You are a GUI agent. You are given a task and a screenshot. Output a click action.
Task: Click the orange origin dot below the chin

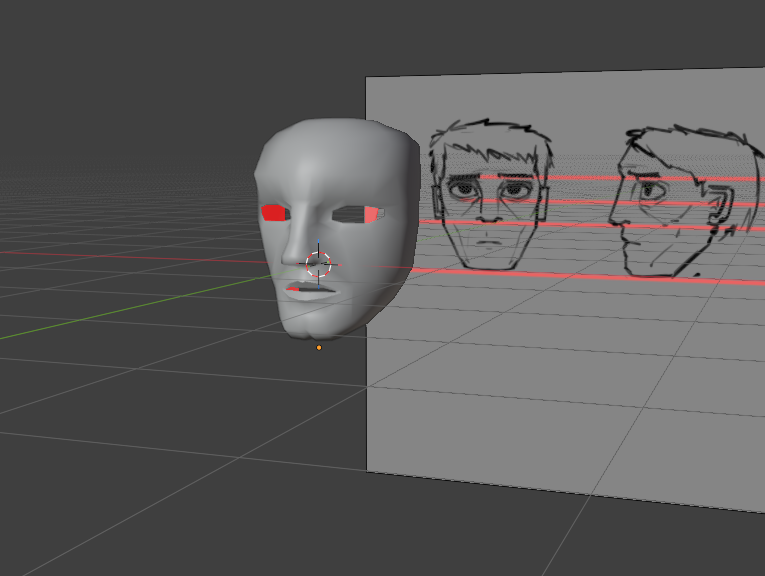319,348
